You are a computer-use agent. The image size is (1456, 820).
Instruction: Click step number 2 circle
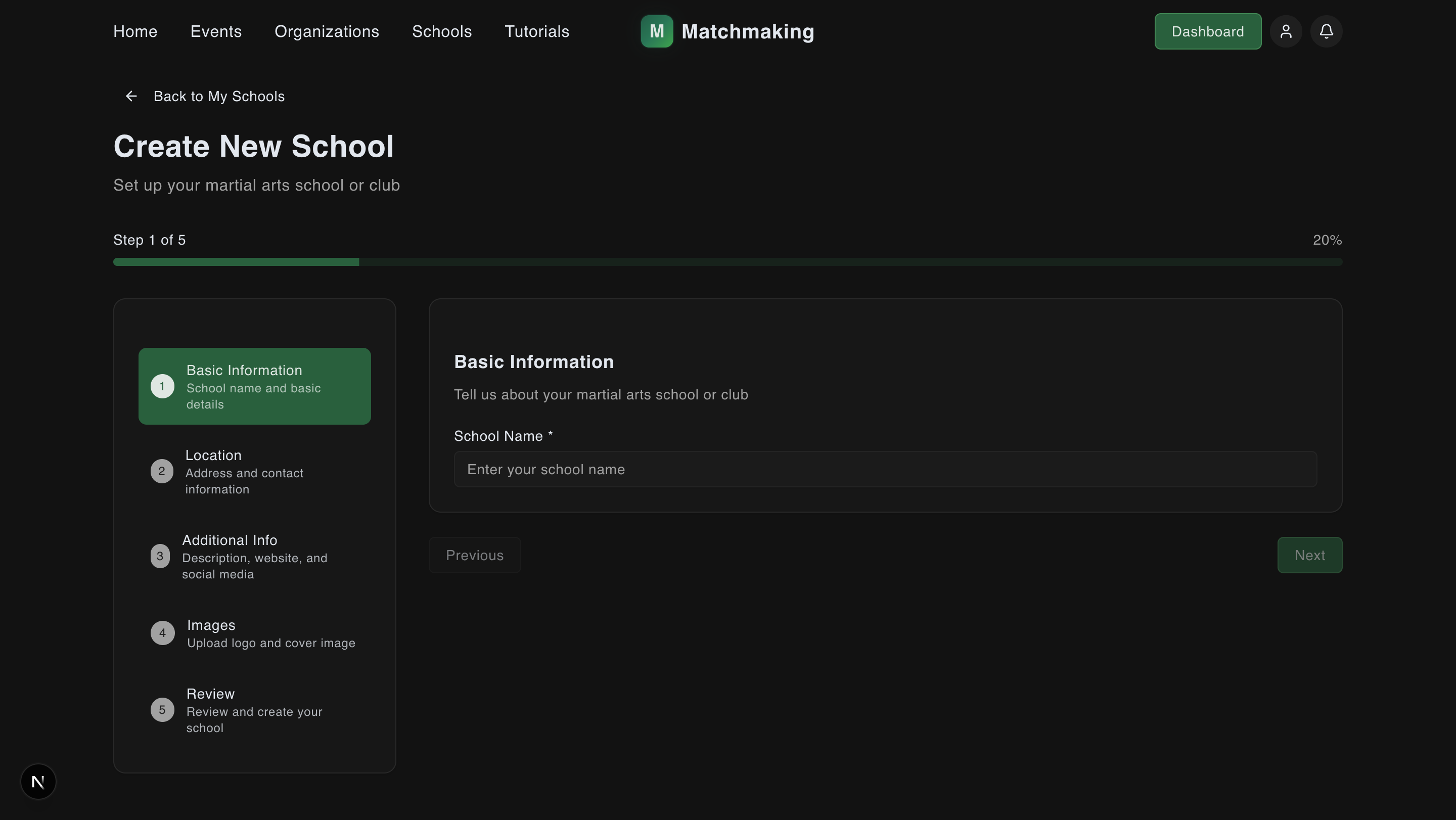click(162, 471)
